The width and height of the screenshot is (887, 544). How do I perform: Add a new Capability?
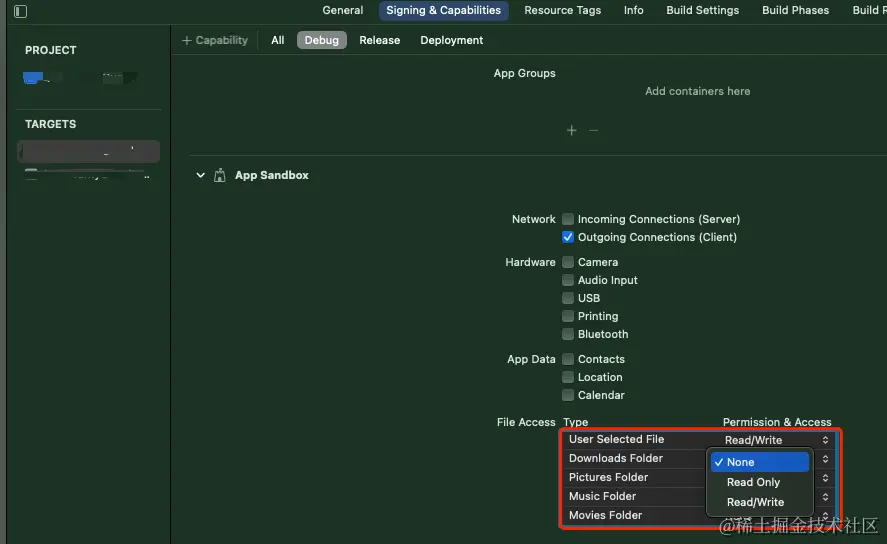pyautogui.click(x=214, y=40)
